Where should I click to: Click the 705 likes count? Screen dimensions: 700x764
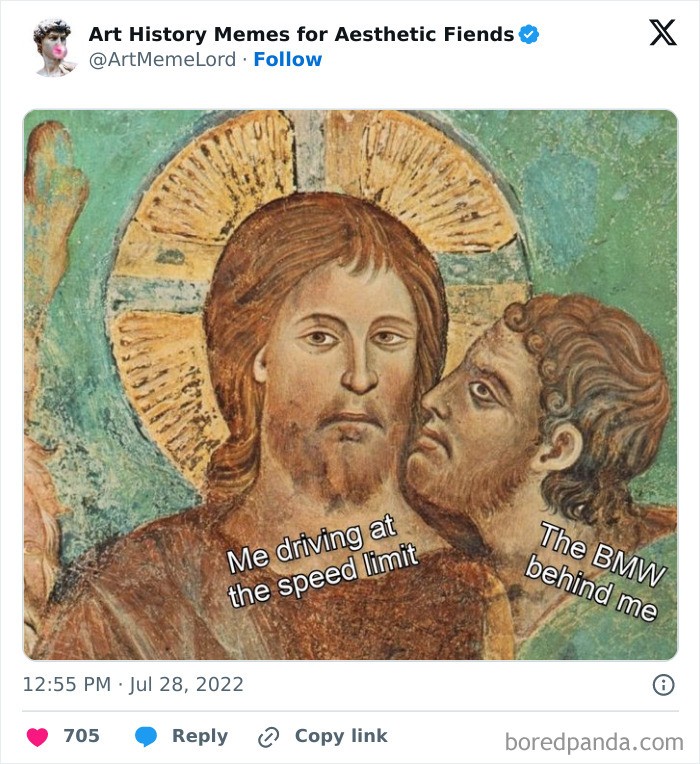[82, 736]
